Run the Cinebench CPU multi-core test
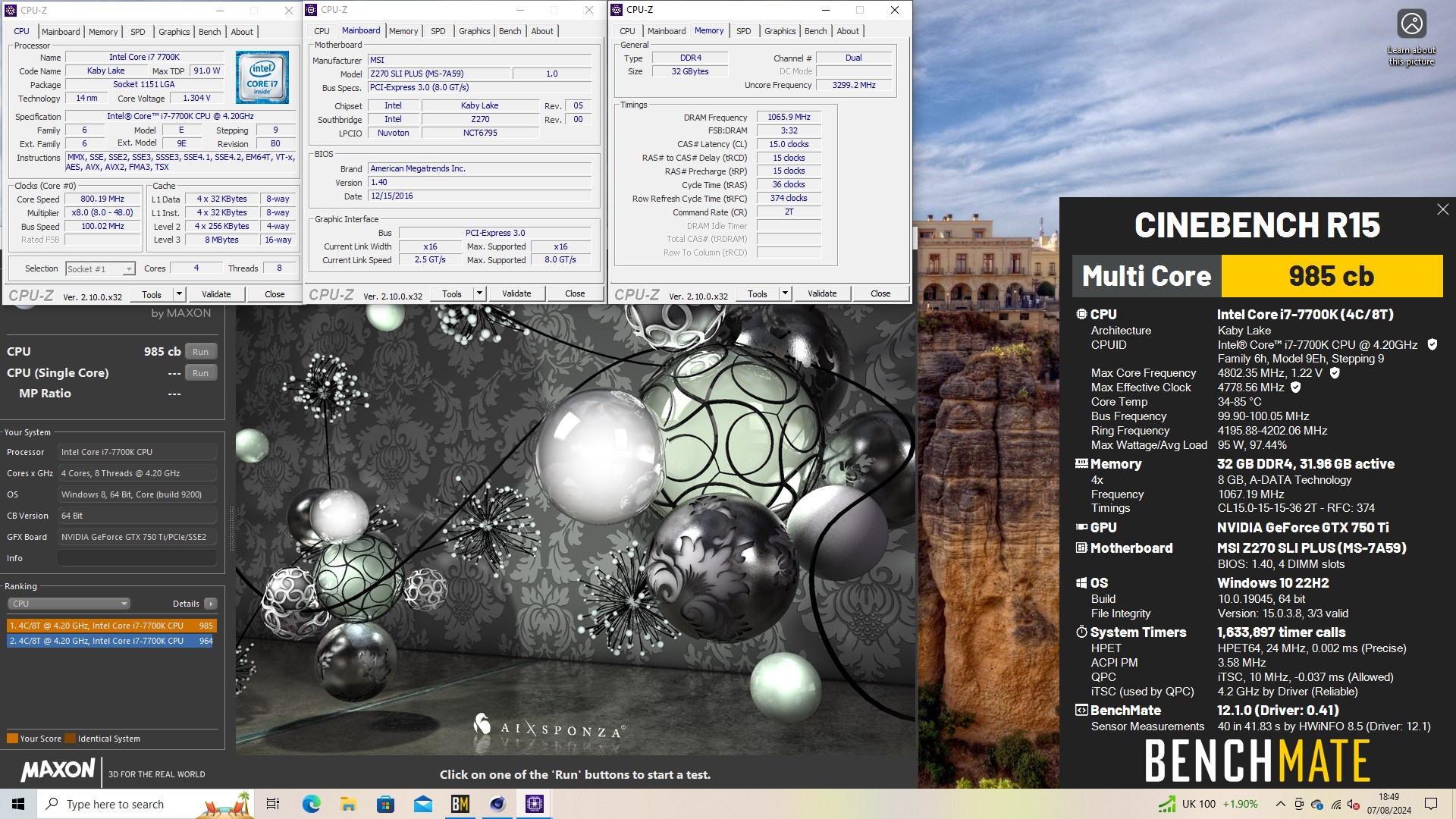The height and width of the screenshot is (819, 1456). (200, 352)
